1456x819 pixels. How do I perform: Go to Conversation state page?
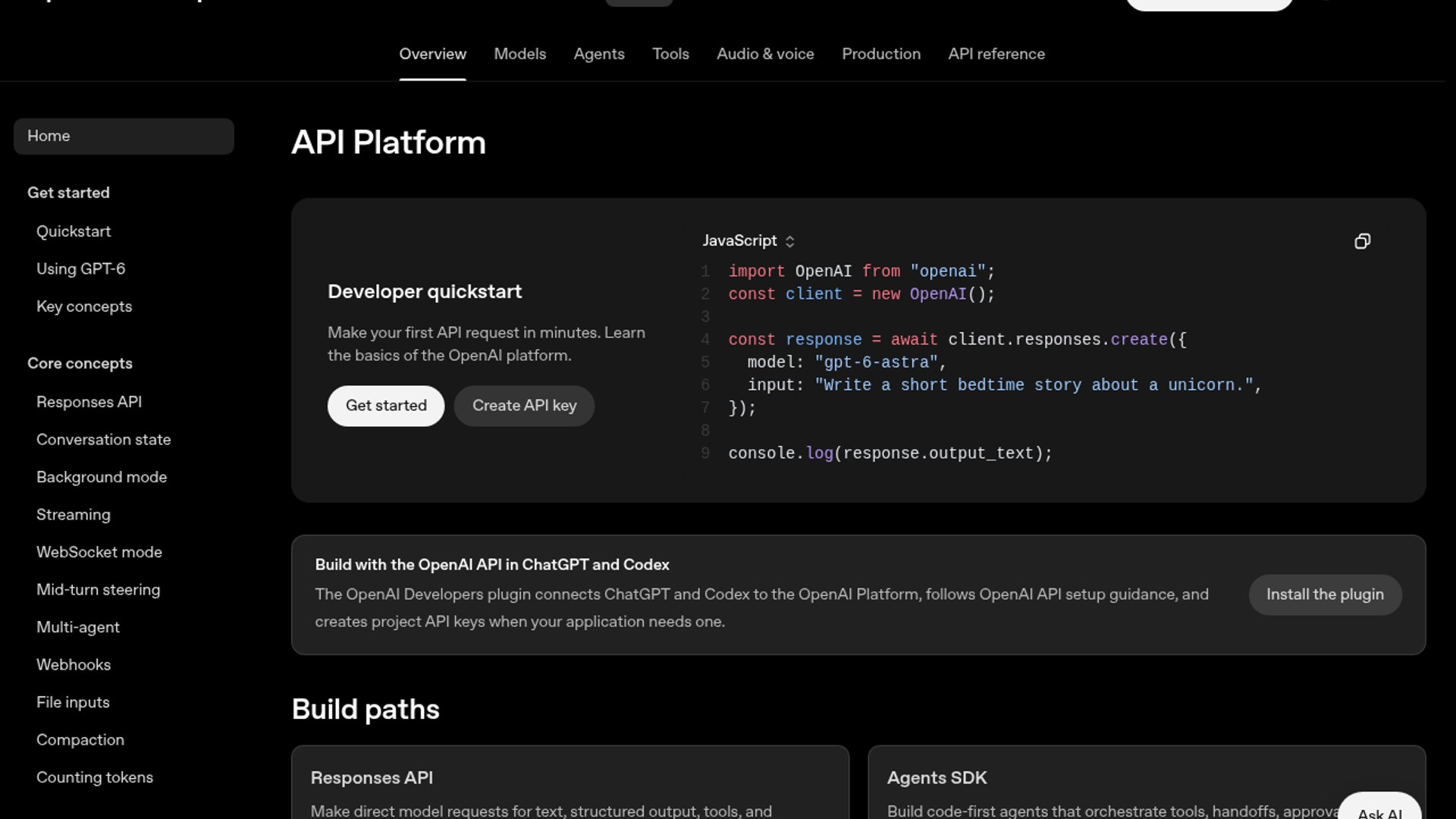tap(103, 440)
